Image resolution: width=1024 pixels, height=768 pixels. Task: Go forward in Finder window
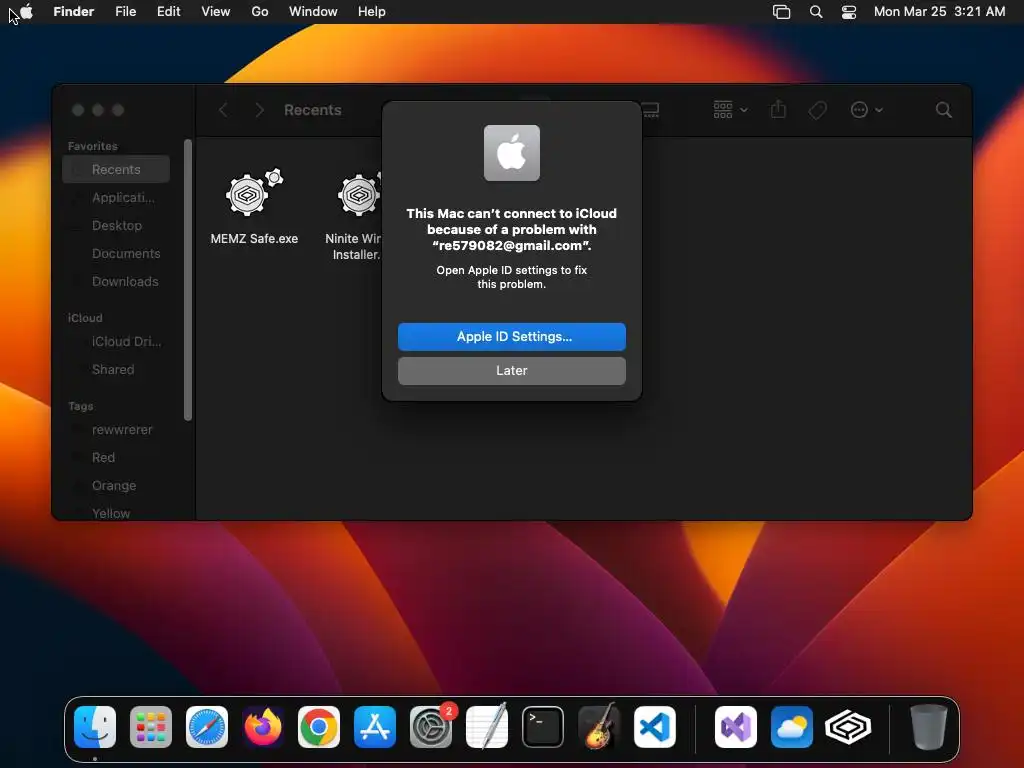259,110
